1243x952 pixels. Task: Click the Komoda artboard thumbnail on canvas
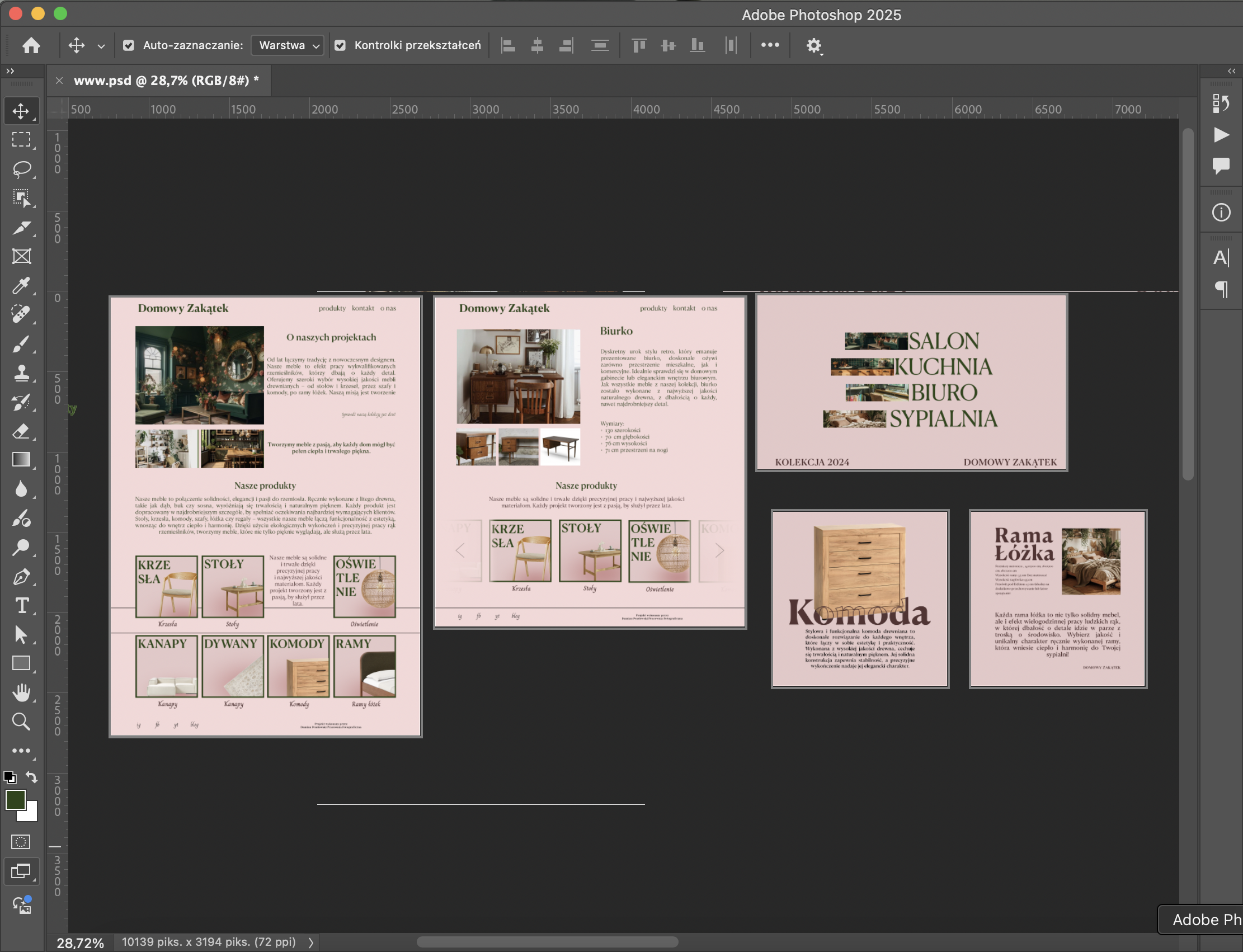tap(860, 599)
